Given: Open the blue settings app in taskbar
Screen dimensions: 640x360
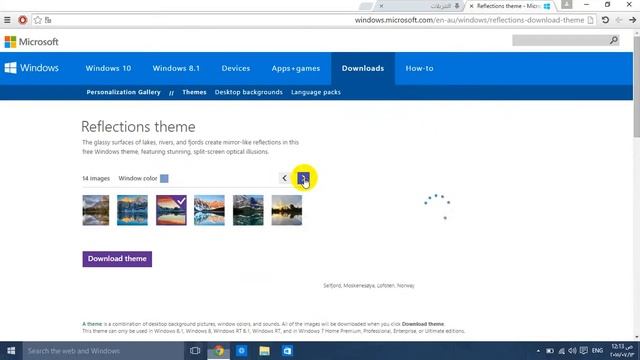Looking at the screenshot, I should pyautogui.click(x=242, y=351).
